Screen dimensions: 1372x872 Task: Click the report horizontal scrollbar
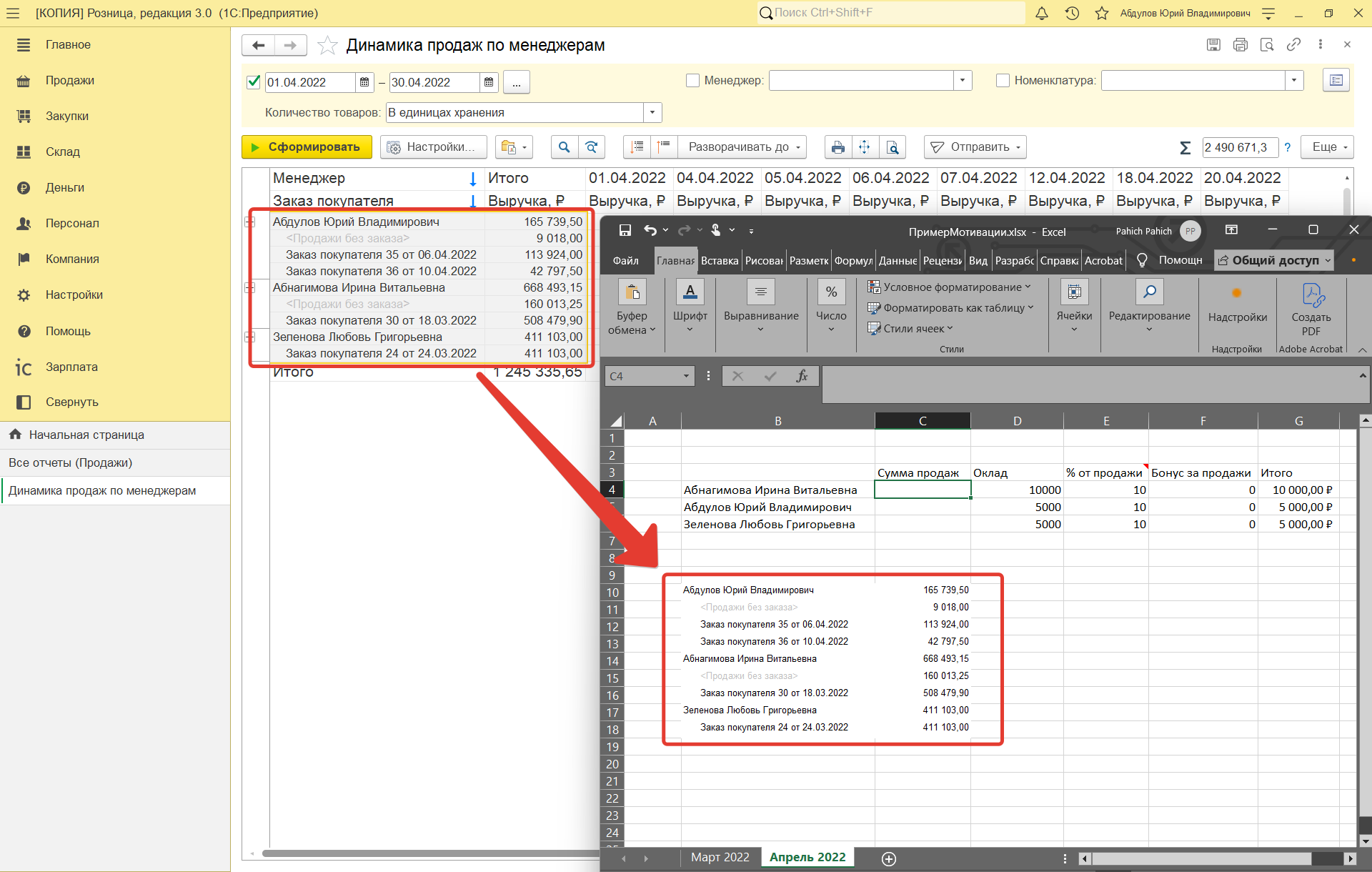pyautogui.click(x=430, y=853)
